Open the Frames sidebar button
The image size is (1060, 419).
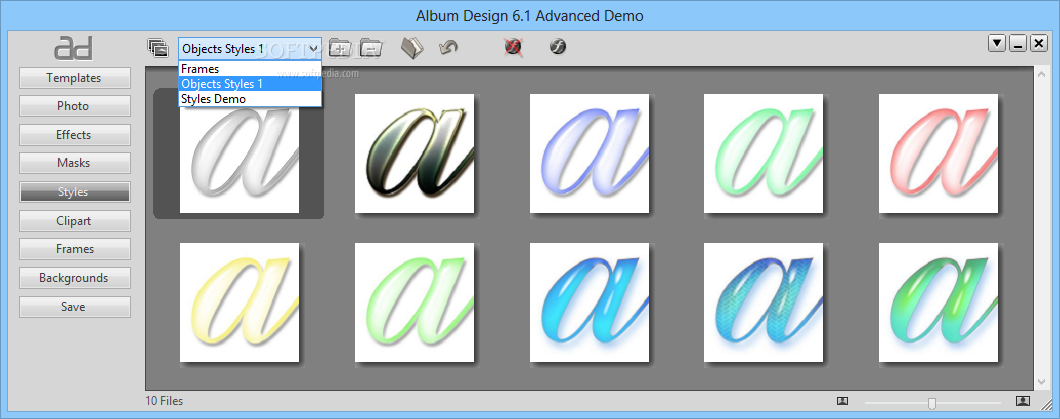point(74,249)
